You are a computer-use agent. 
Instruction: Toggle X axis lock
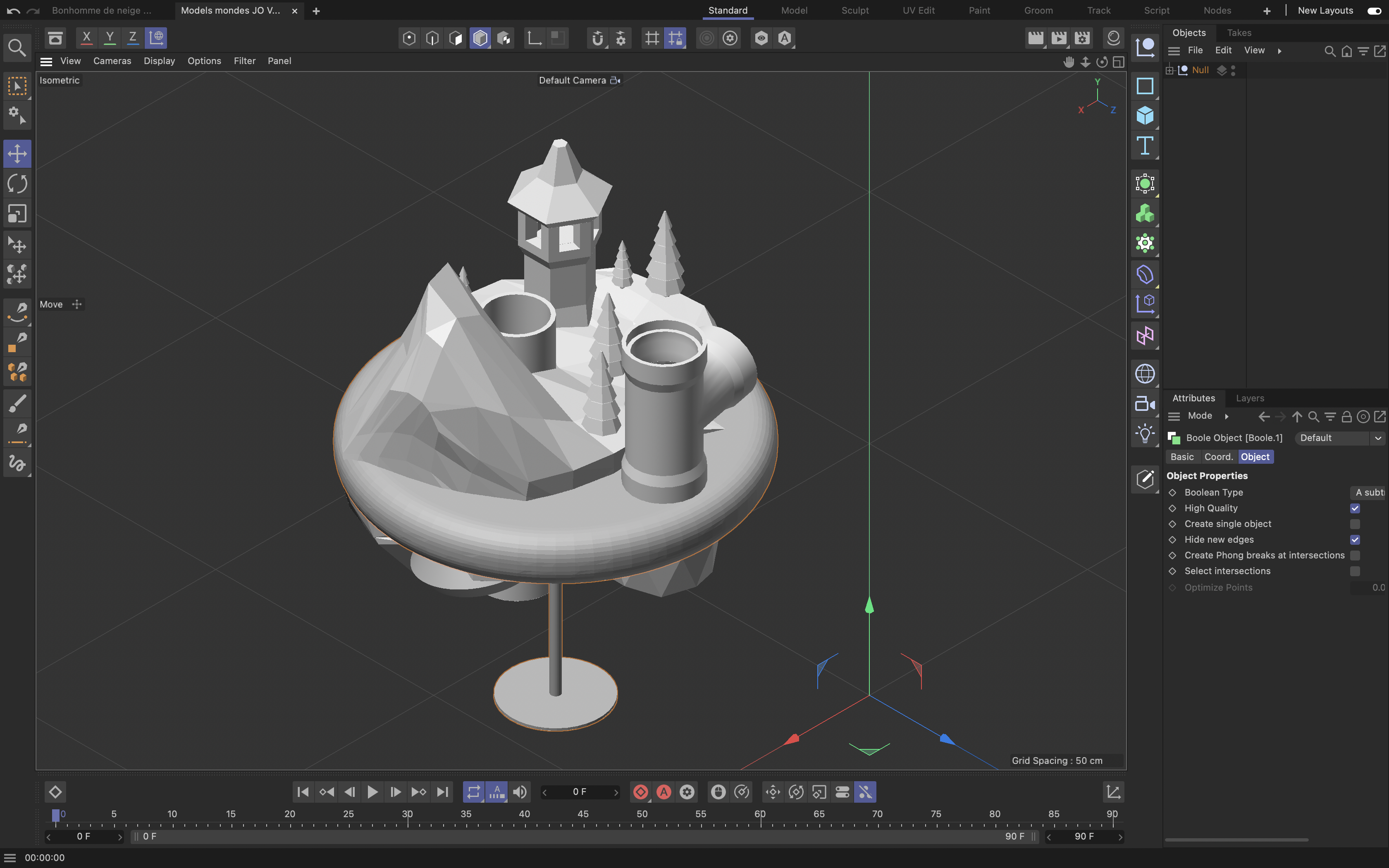click(x=87, y=38)
